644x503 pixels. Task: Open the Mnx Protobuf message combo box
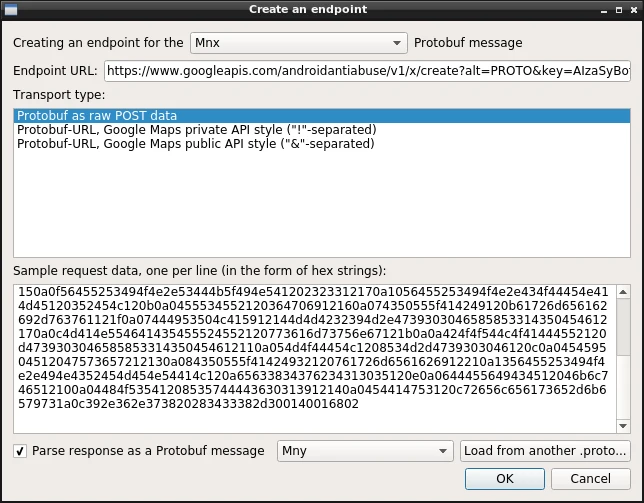point(299,43)
